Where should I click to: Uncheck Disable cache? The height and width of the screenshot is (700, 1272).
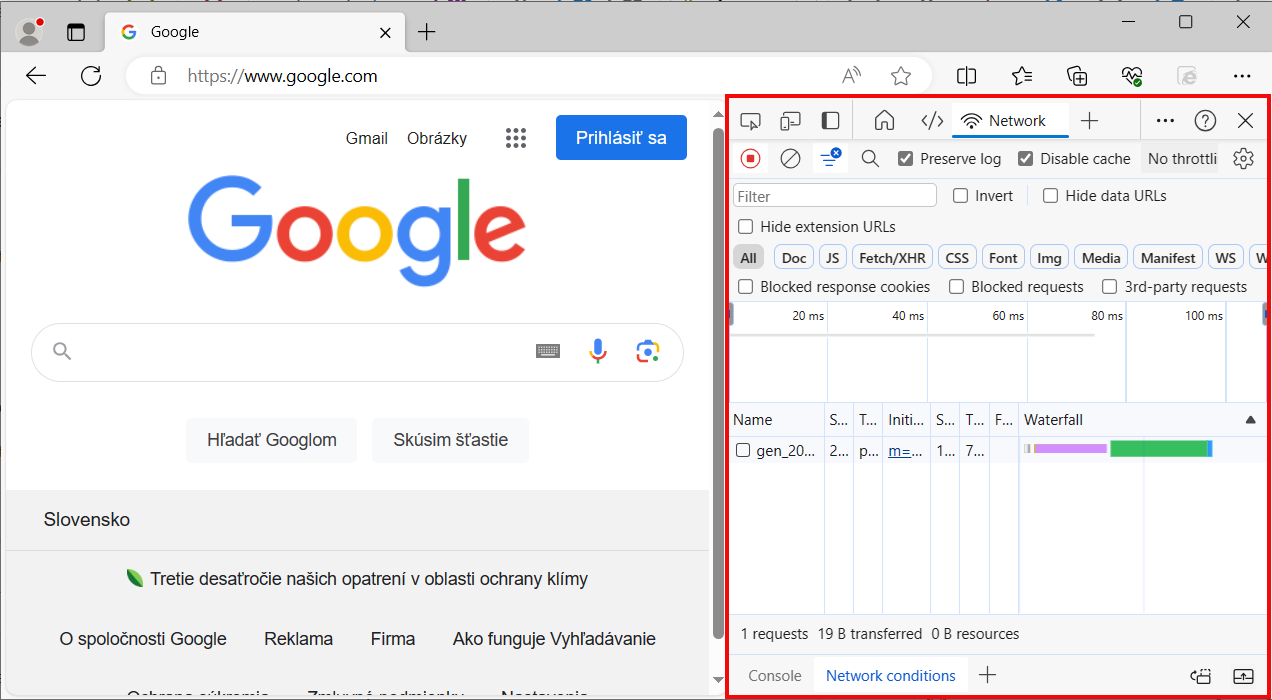pos(1025,158)
